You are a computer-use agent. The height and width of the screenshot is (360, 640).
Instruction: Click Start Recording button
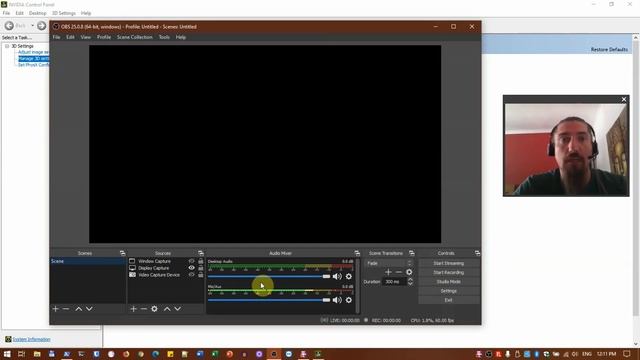449,273
